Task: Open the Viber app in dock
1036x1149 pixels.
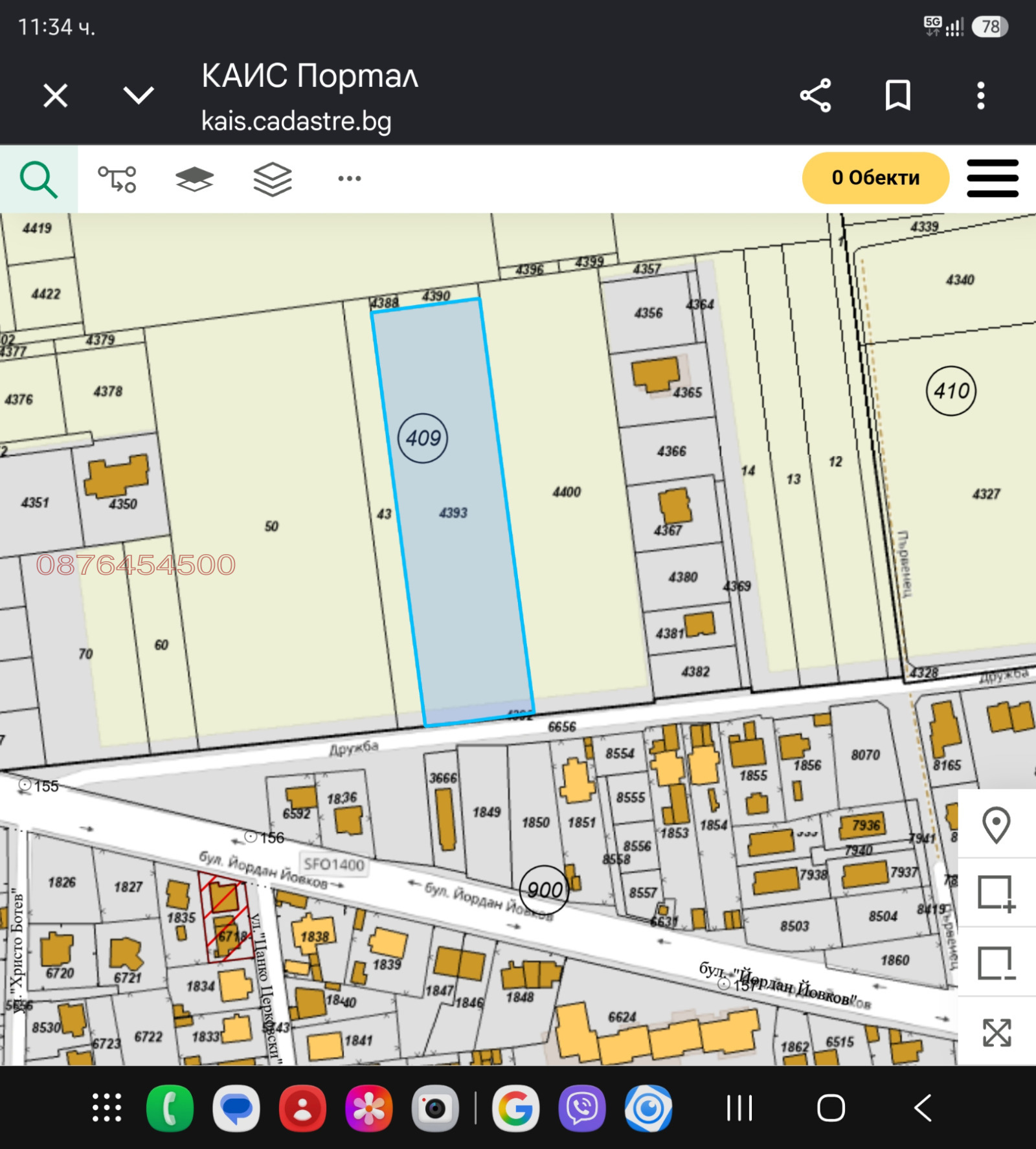Action: click(581, 1108)
